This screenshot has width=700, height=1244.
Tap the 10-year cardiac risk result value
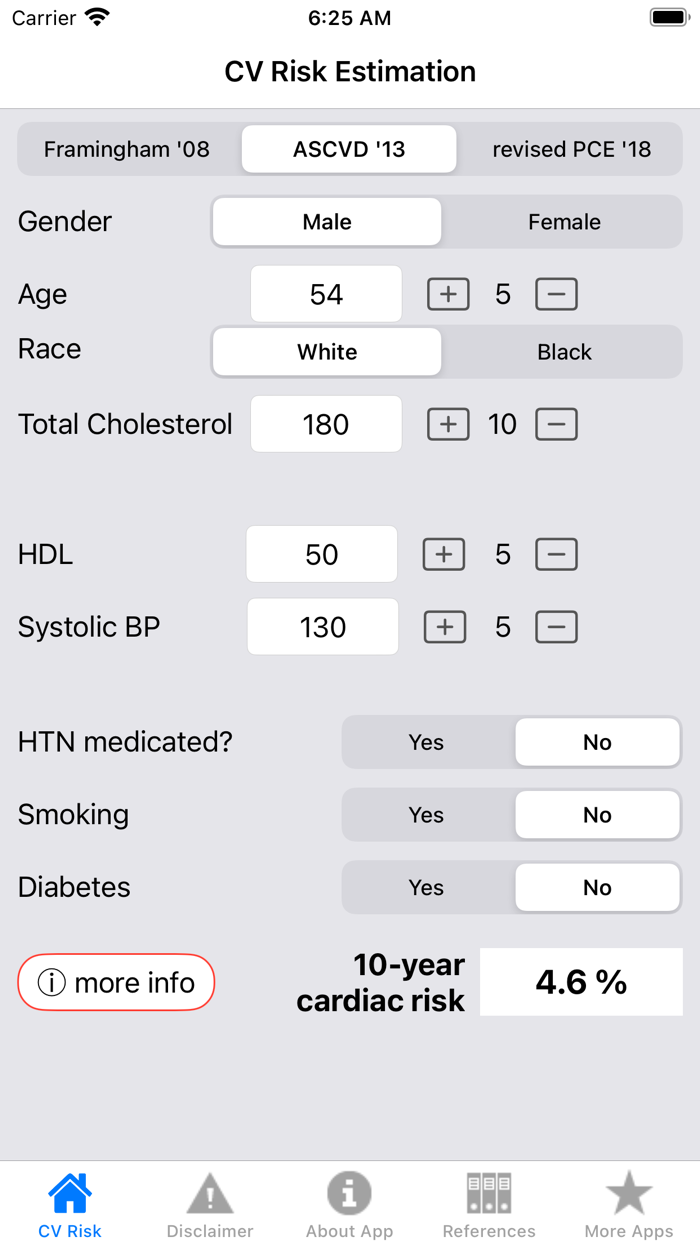[581, 981]
